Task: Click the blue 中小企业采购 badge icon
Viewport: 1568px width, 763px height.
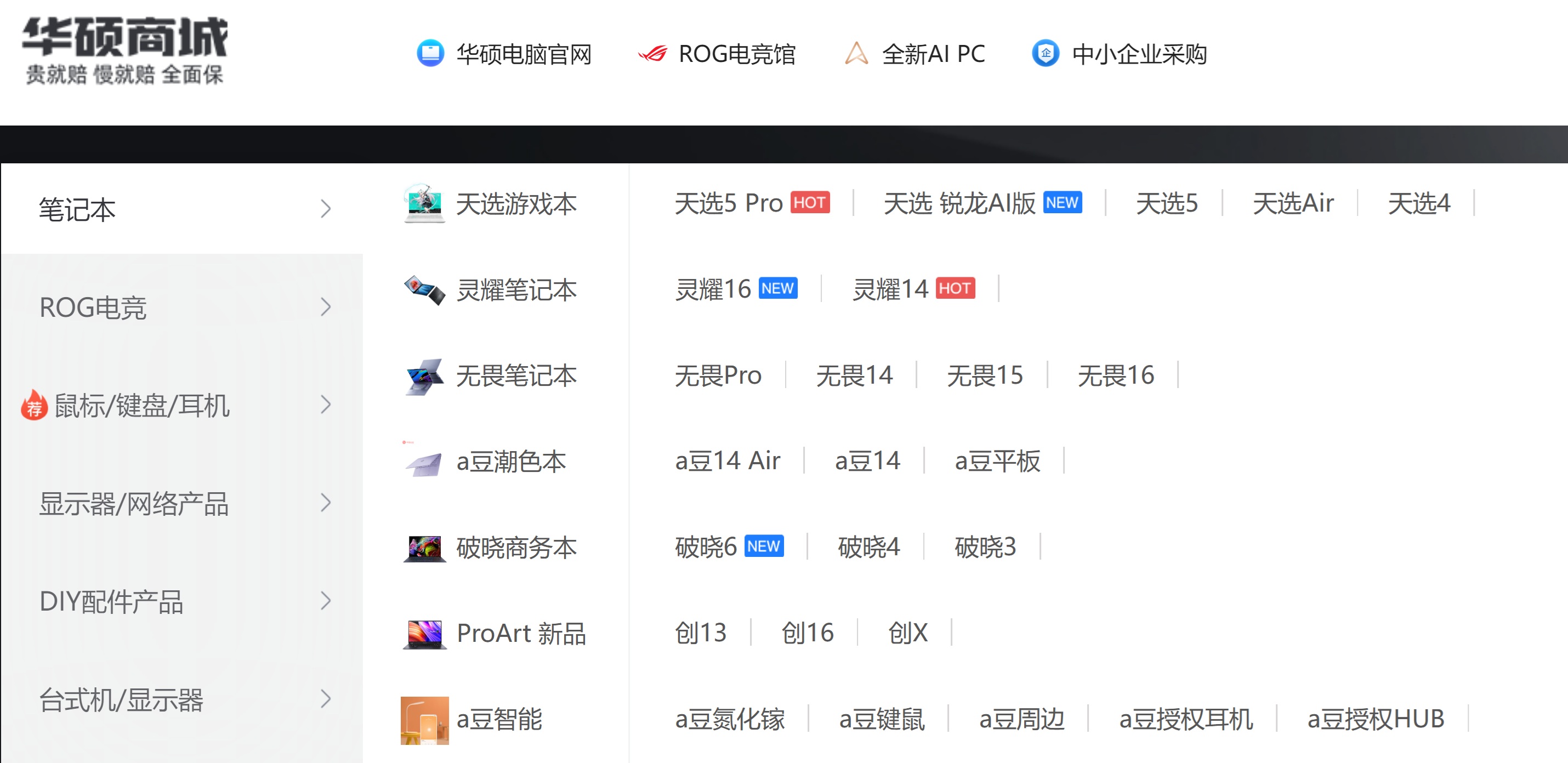Action: [1045, 54]
